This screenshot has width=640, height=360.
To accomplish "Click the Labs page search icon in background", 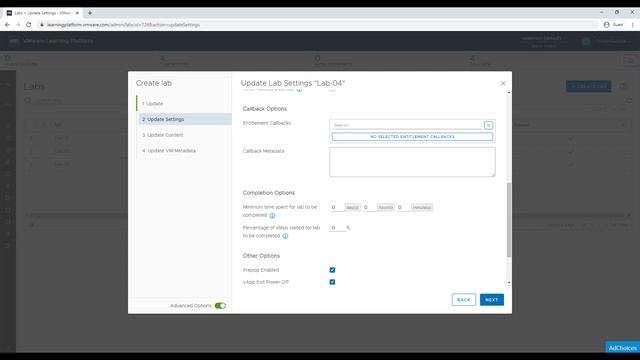I will tap(28, 100).
